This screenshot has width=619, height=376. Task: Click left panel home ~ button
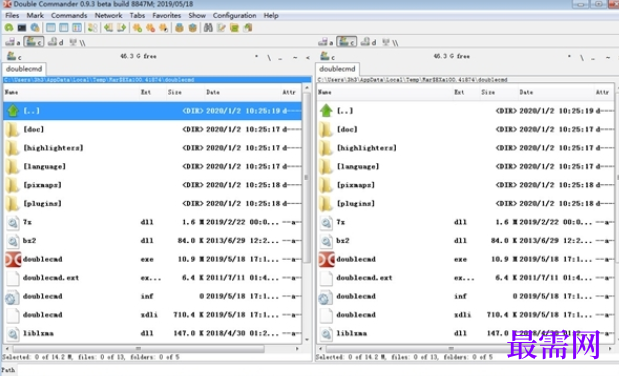[295, 57]
